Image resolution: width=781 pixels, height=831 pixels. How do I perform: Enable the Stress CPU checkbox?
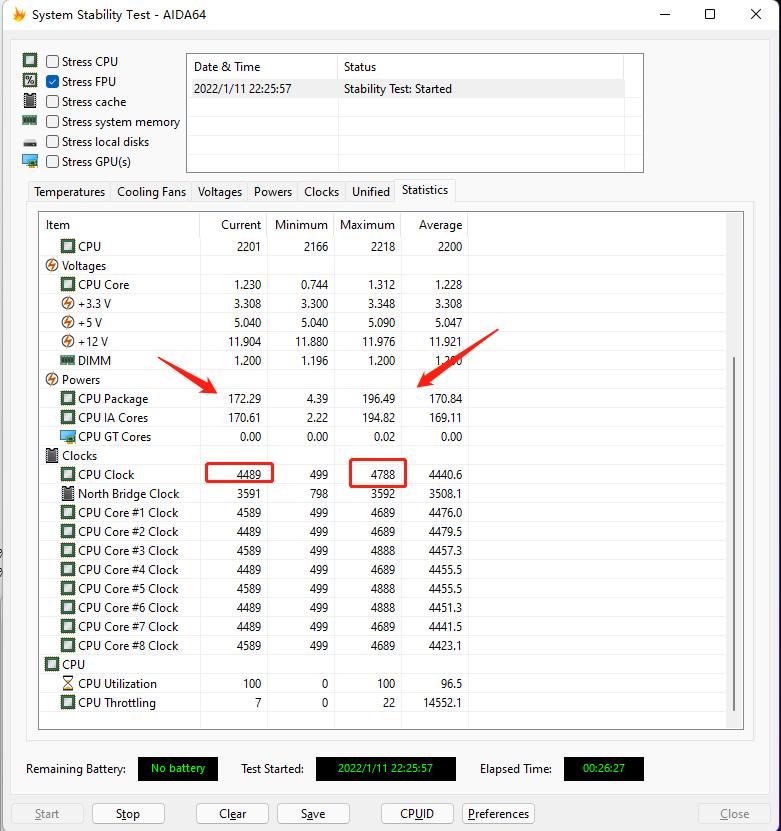point(52,61)
